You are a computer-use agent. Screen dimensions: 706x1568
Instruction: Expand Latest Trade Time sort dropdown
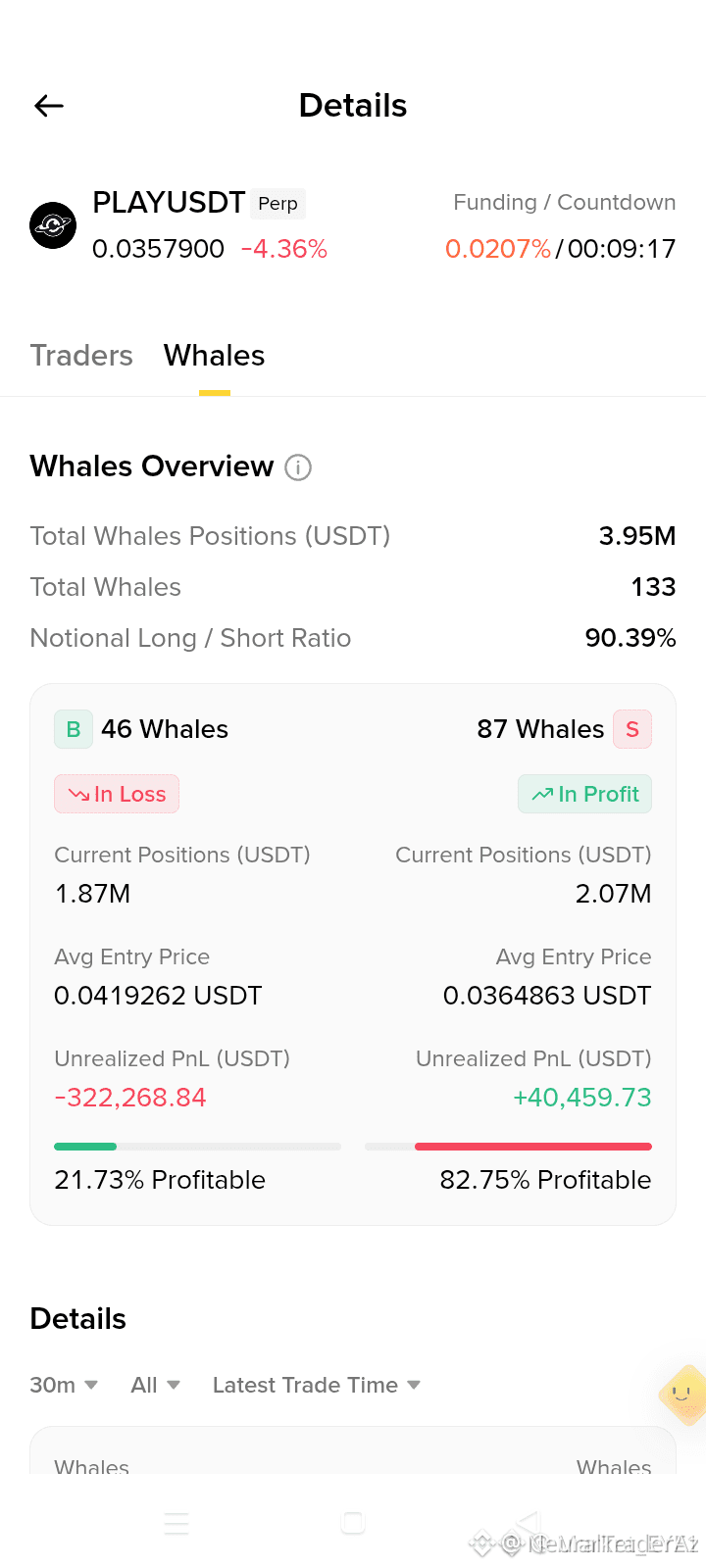[x=317, y=1385]
